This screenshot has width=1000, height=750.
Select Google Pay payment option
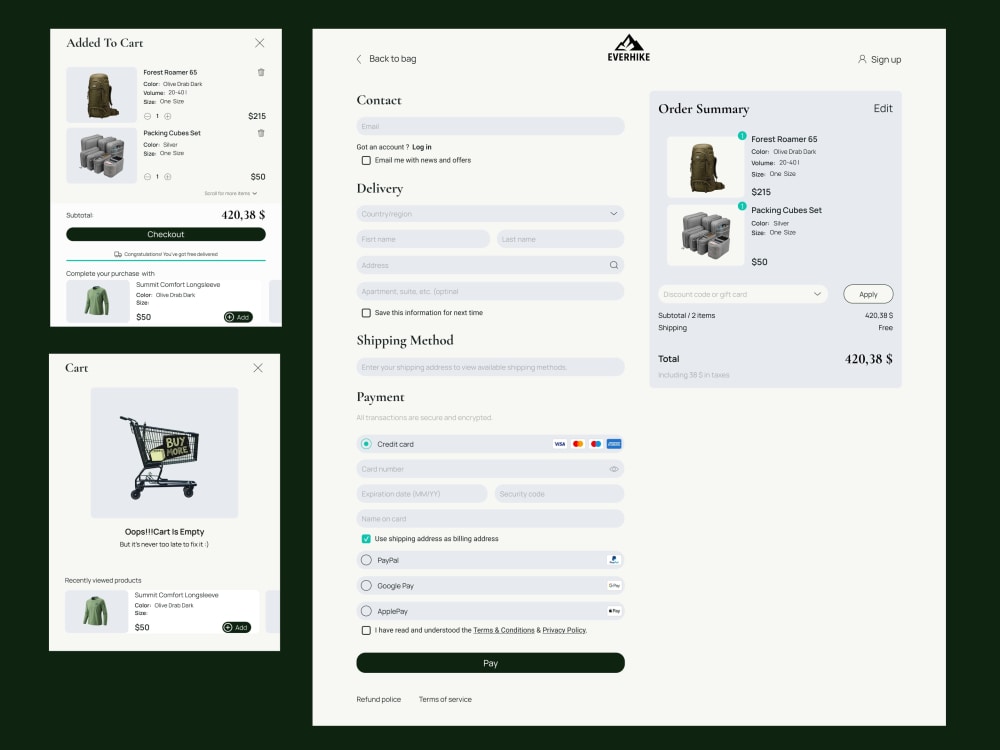[366, 585]
